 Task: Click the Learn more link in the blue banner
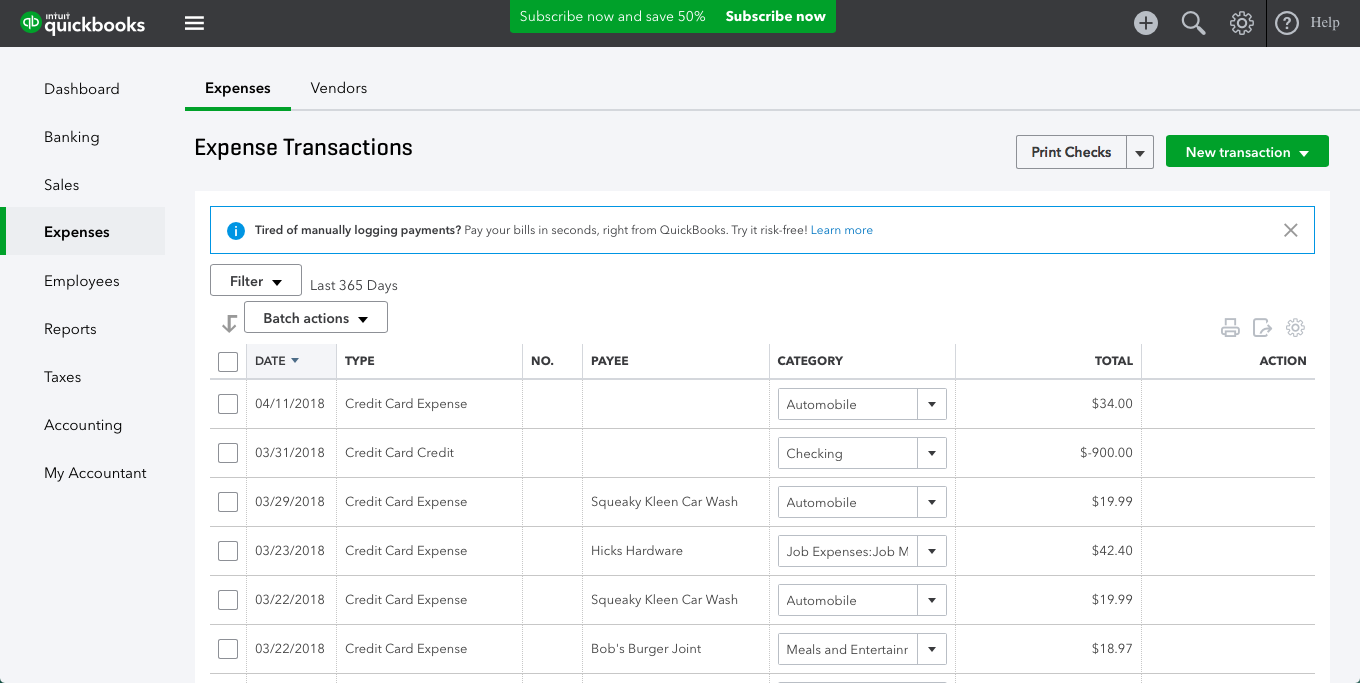(841, 229)
